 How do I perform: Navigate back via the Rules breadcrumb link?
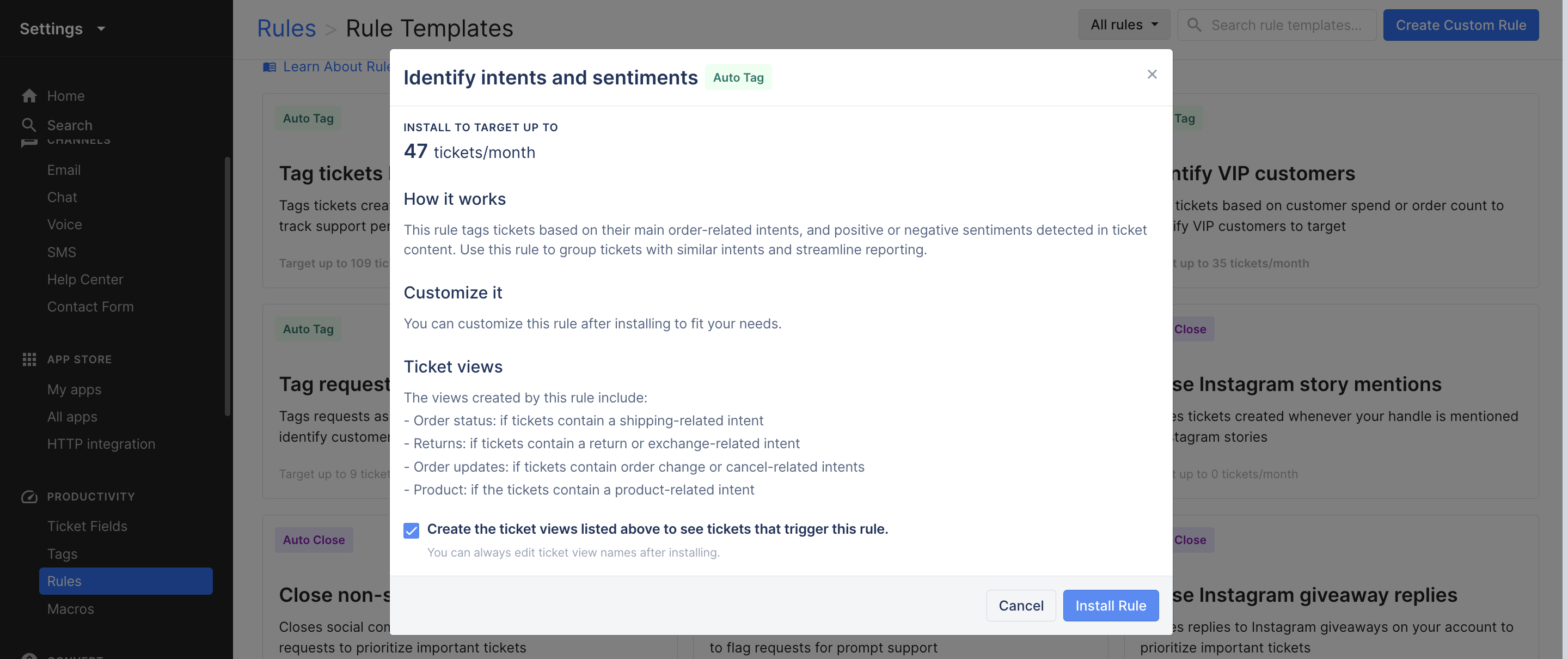(x=286, y=28)
